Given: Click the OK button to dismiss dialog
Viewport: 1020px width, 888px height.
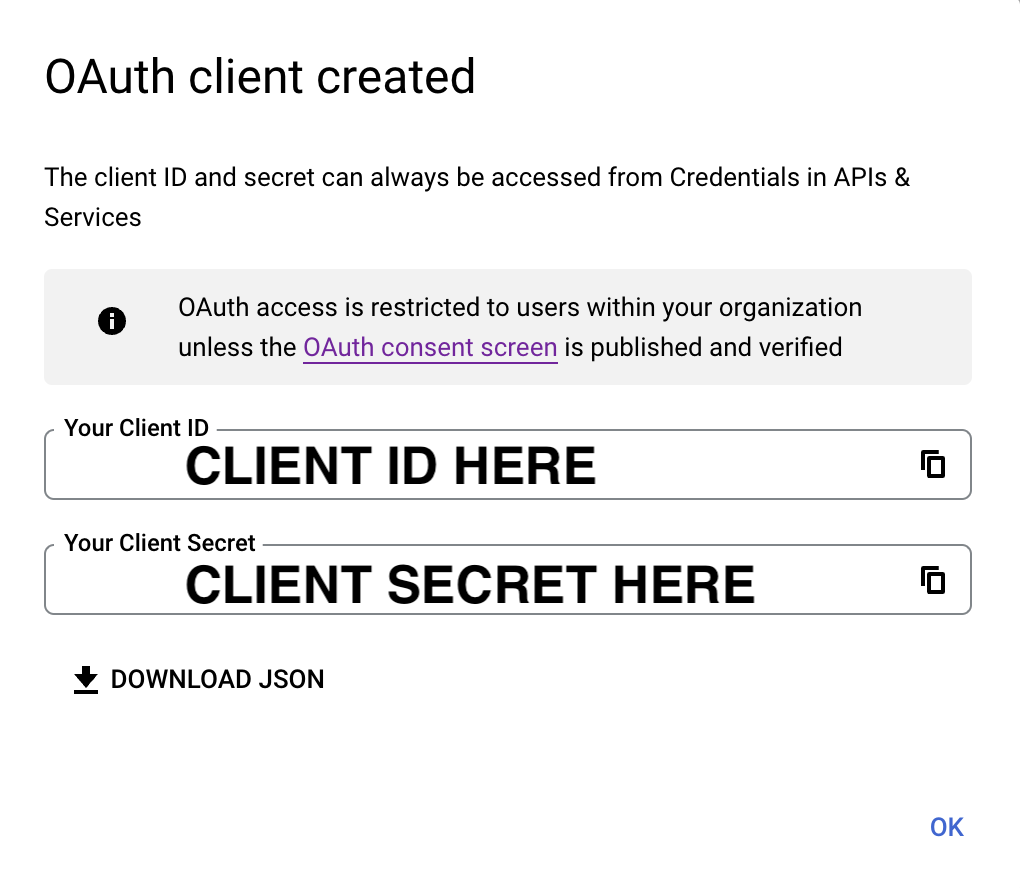Looking at the screenshot, I should coord(945,827).
